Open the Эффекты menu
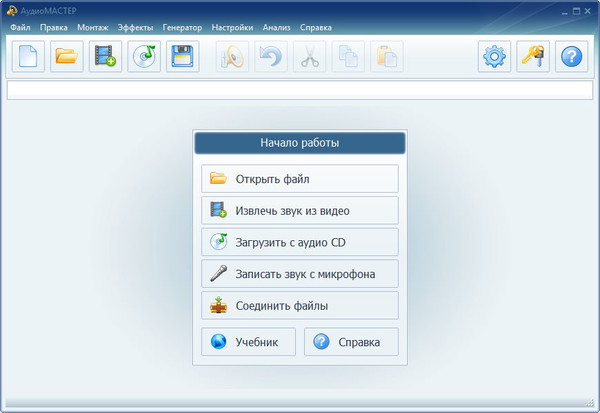Image resolution: width=600 pixels, height=413 pixels. click(135, 28)
